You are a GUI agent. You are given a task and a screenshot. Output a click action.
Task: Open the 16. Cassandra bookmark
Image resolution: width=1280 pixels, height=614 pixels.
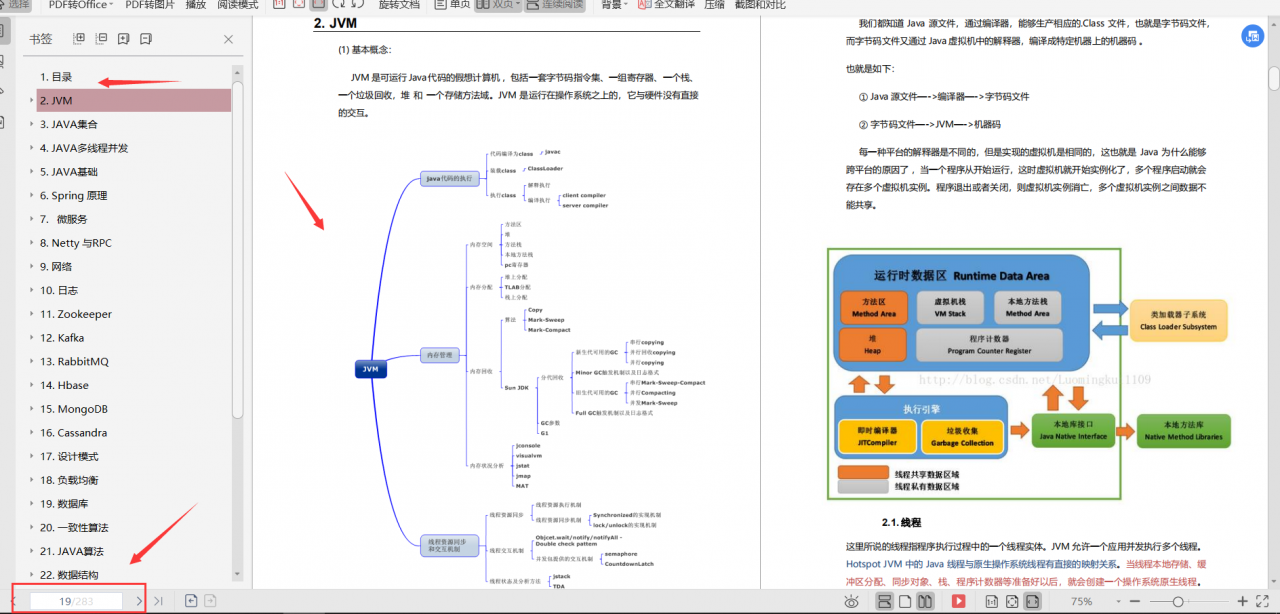[x=73, y=433]
